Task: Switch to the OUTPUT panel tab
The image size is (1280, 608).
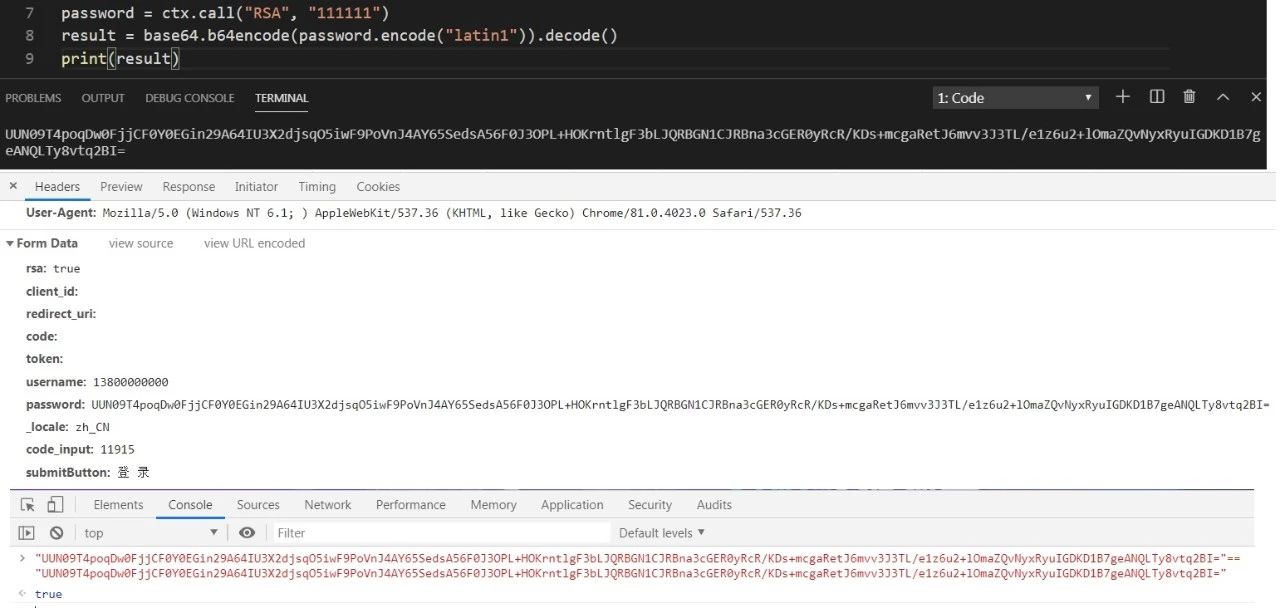Action: pos(103,98)
